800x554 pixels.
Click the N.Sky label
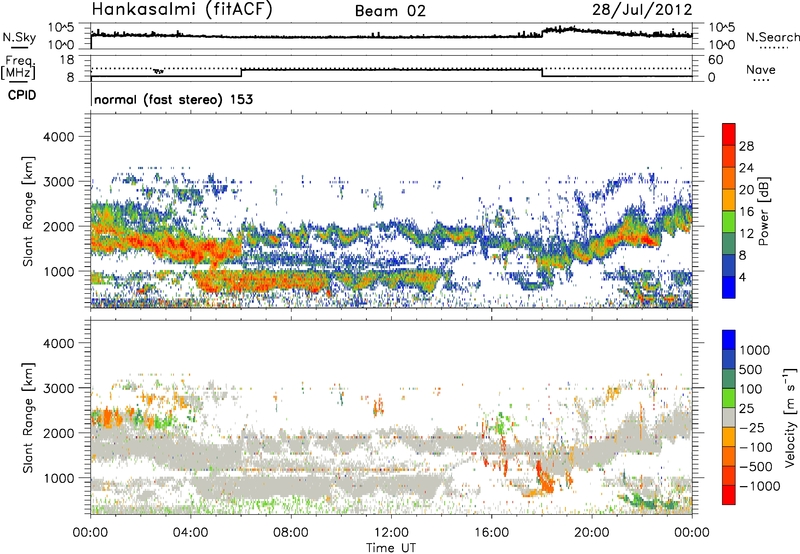(19, 37)
